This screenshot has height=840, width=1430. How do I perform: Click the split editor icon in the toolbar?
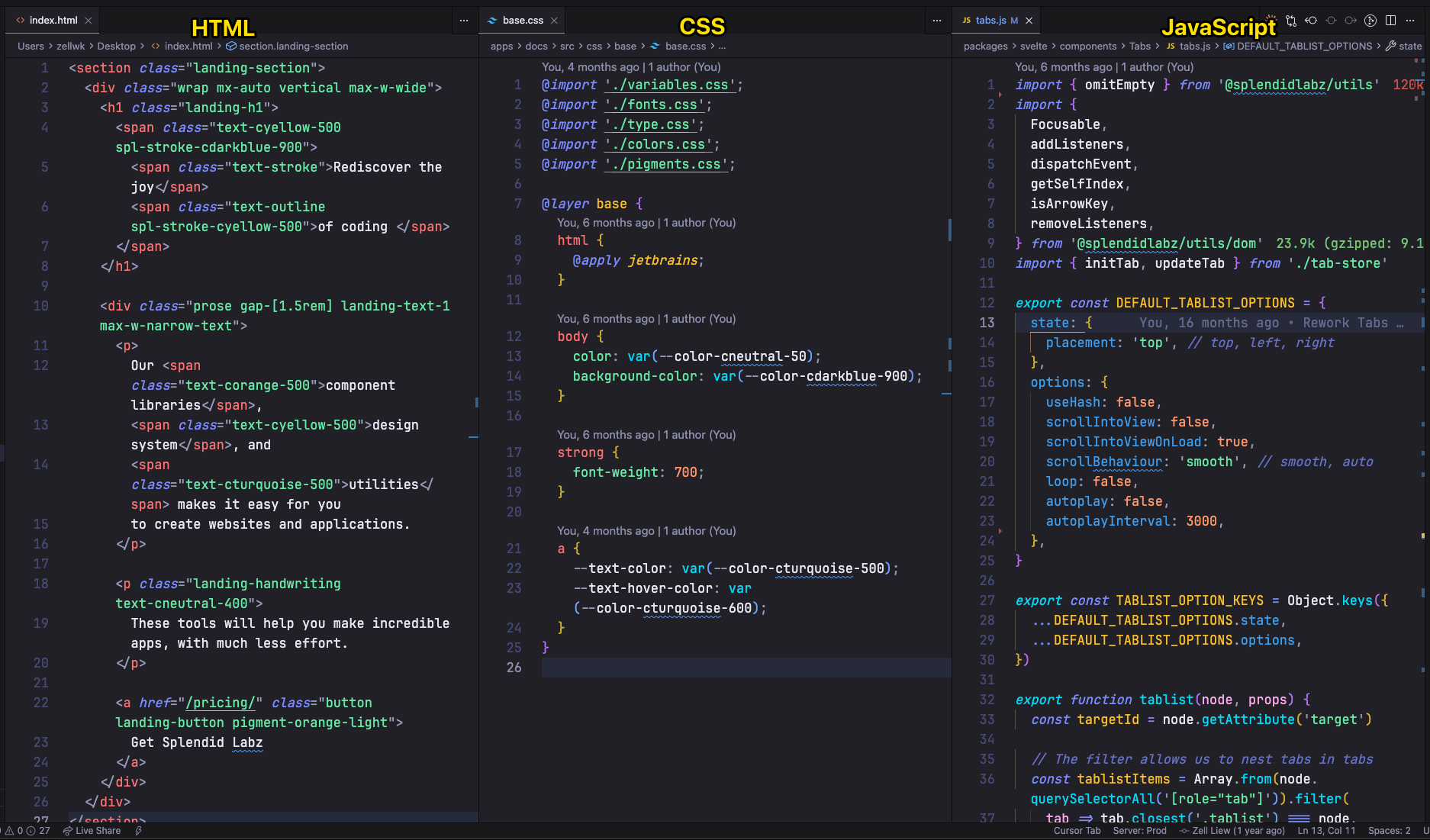pyautogui.click(x=1390, y=21)
